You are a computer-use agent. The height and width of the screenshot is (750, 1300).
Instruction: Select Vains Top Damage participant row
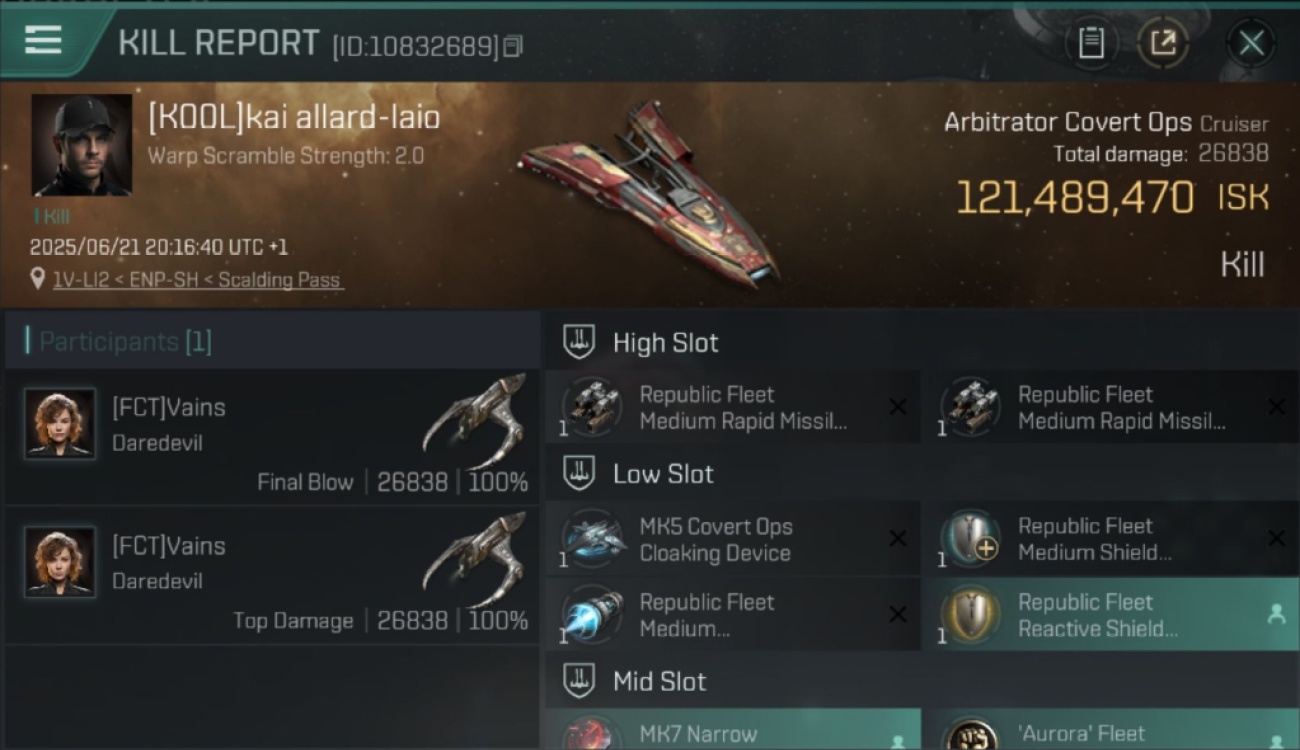point(272,575)
